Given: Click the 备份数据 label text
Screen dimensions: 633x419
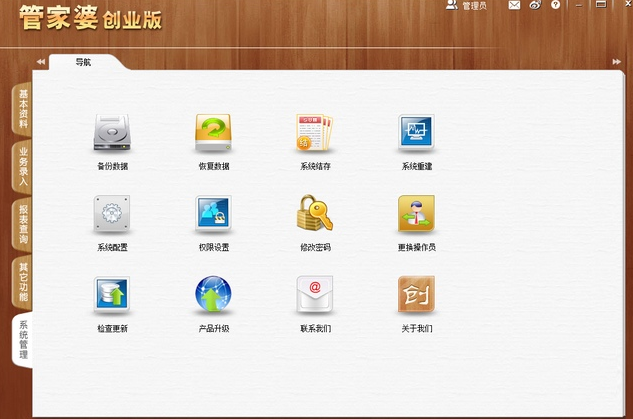Looking at the screenshot, I should point(113,166).
